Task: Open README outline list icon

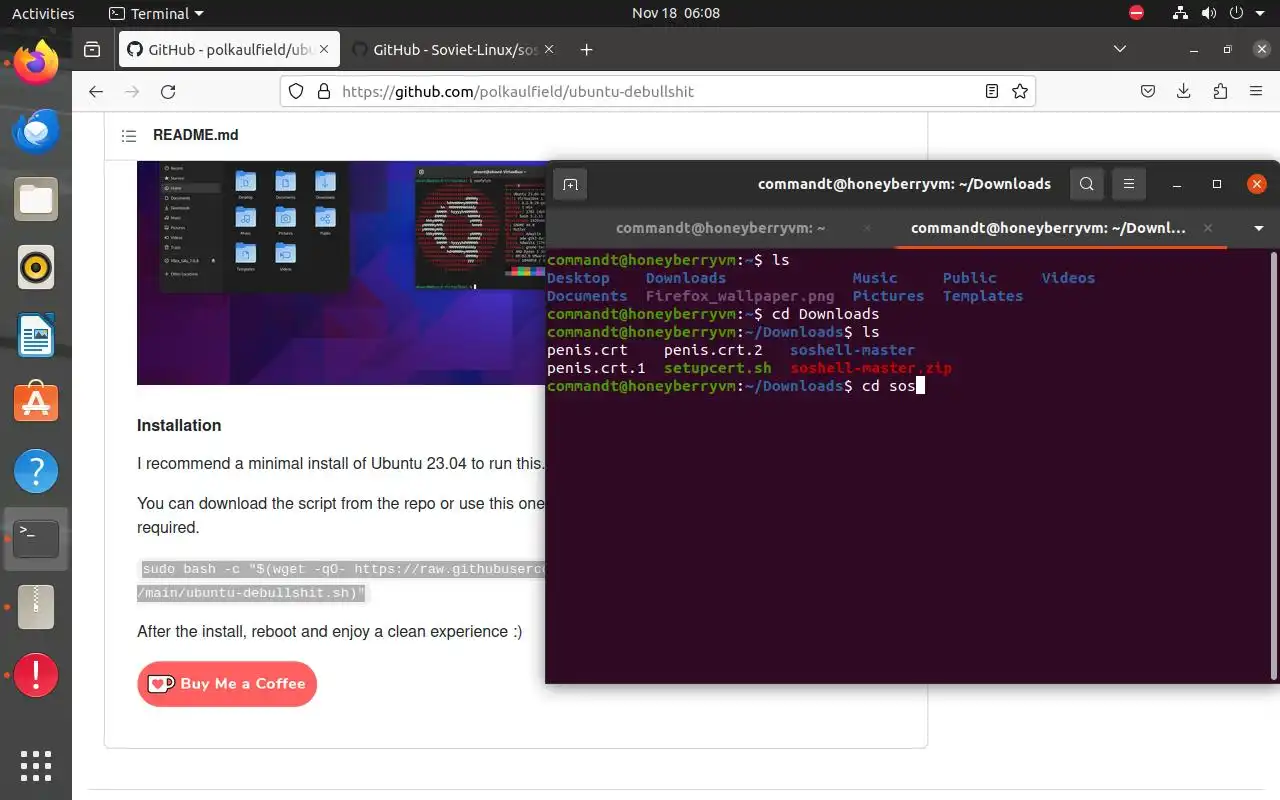Action: pyautogui.click(x=129, y=136)
